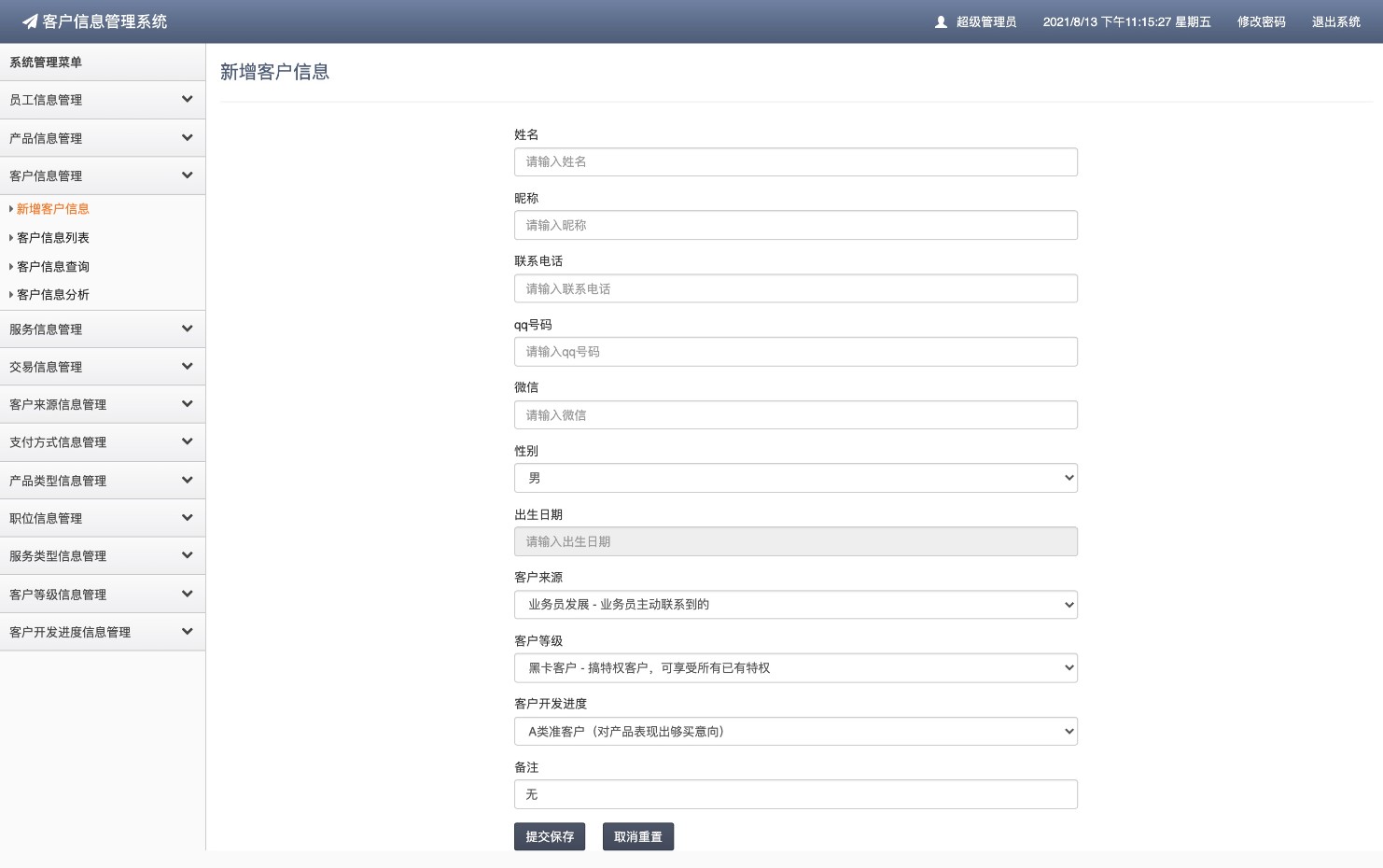Click the user avatar icon beside 超级管理员

click(x=941, y=21)
